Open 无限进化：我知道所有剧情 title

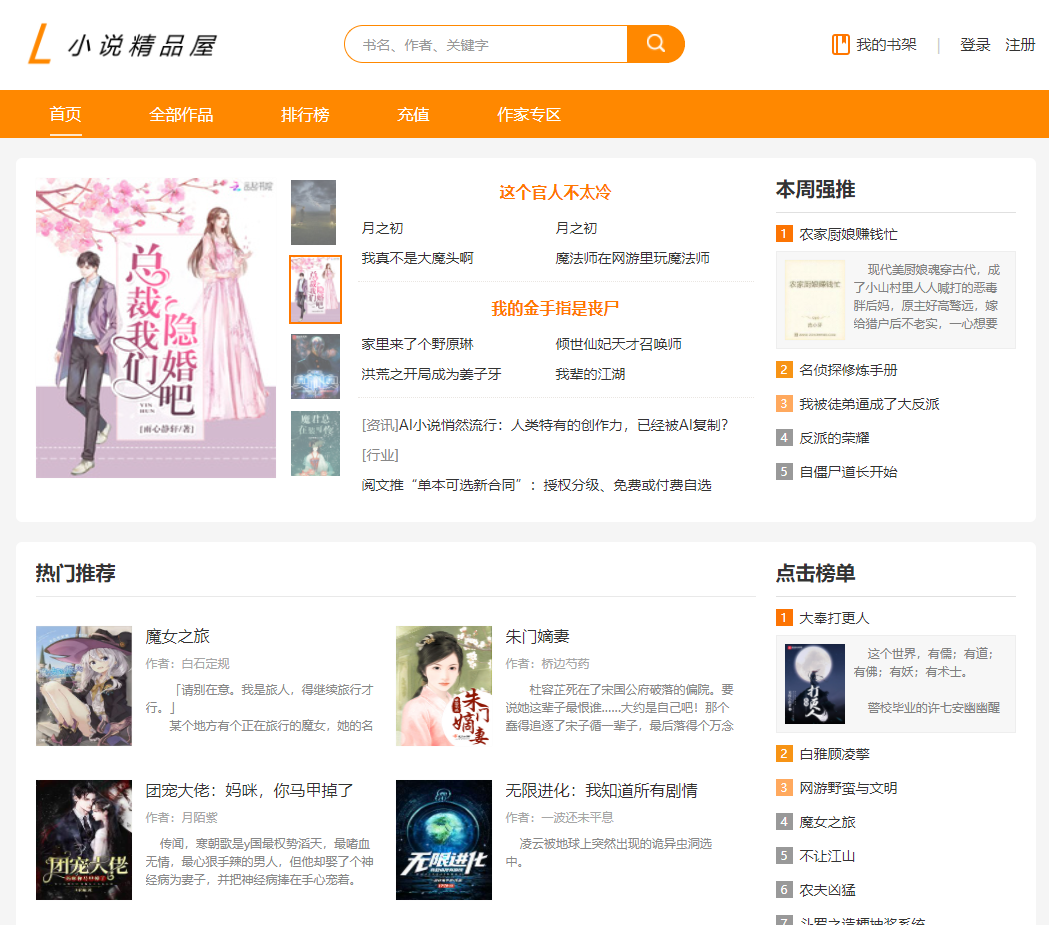tap(601, 791)
